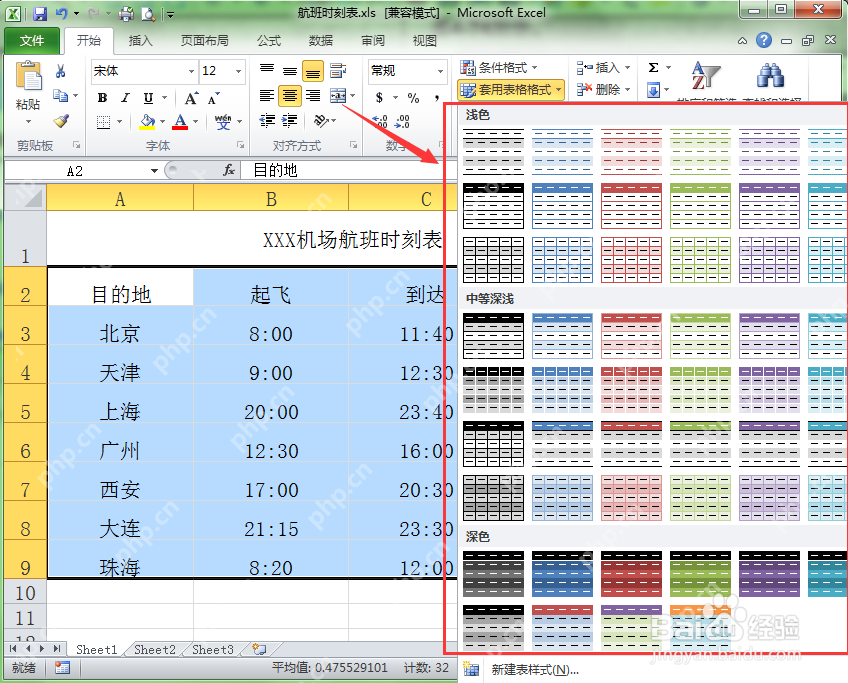Viewport: 848px width, 683px height.
Task: Open the font size 12 dropdown
Action: (x=238, y=71)
